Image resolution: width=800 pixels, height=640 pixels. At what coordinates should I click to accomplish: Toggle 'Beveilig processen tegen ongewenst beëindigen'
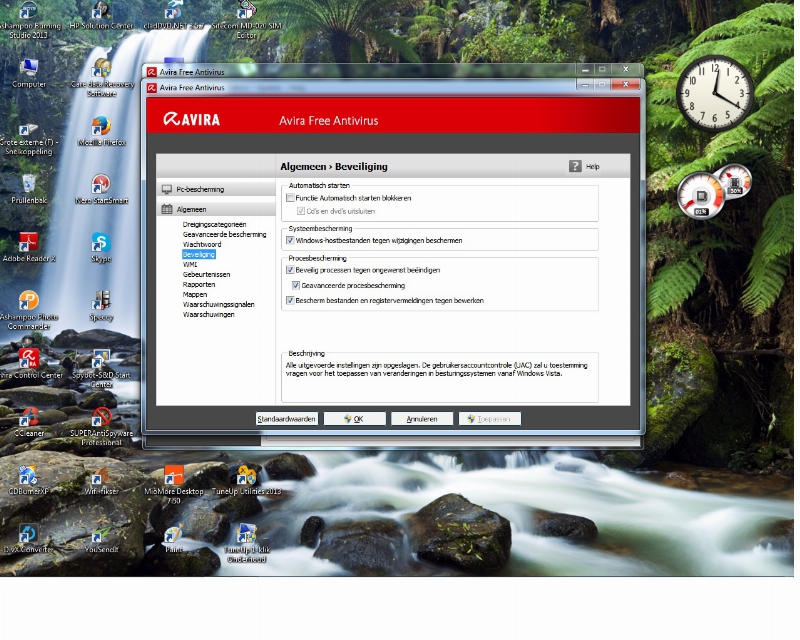pos(290,270)
